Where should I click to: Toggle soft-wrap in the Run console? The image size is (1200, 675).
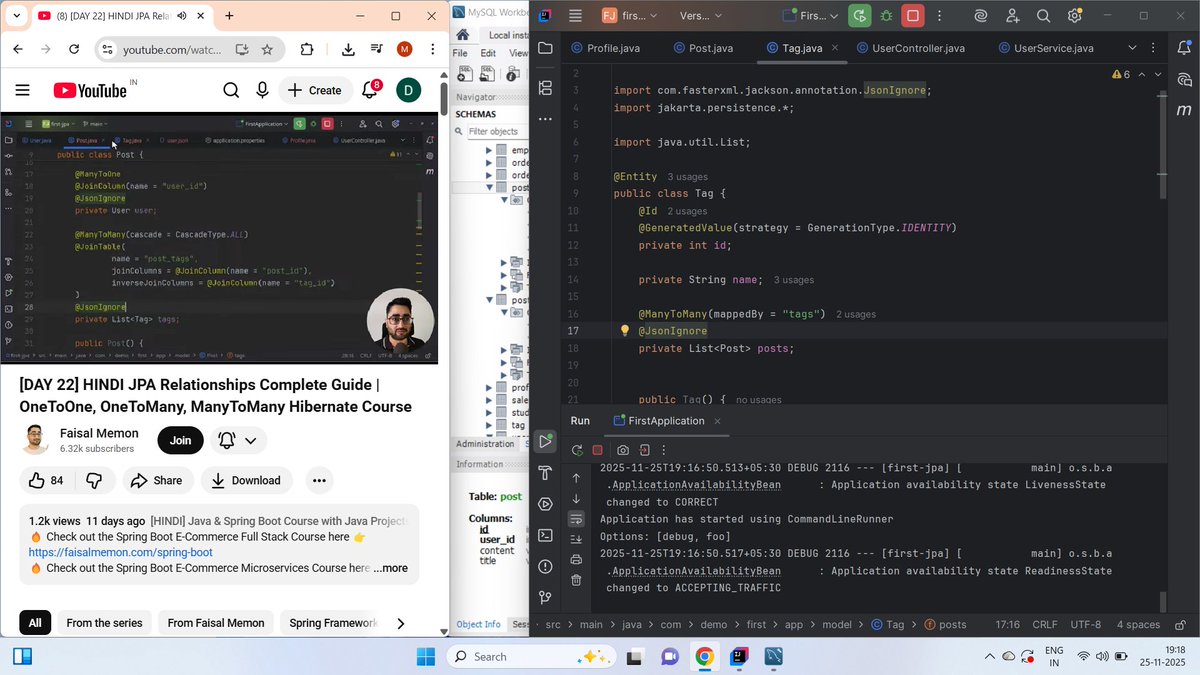(x=576, y=519)
